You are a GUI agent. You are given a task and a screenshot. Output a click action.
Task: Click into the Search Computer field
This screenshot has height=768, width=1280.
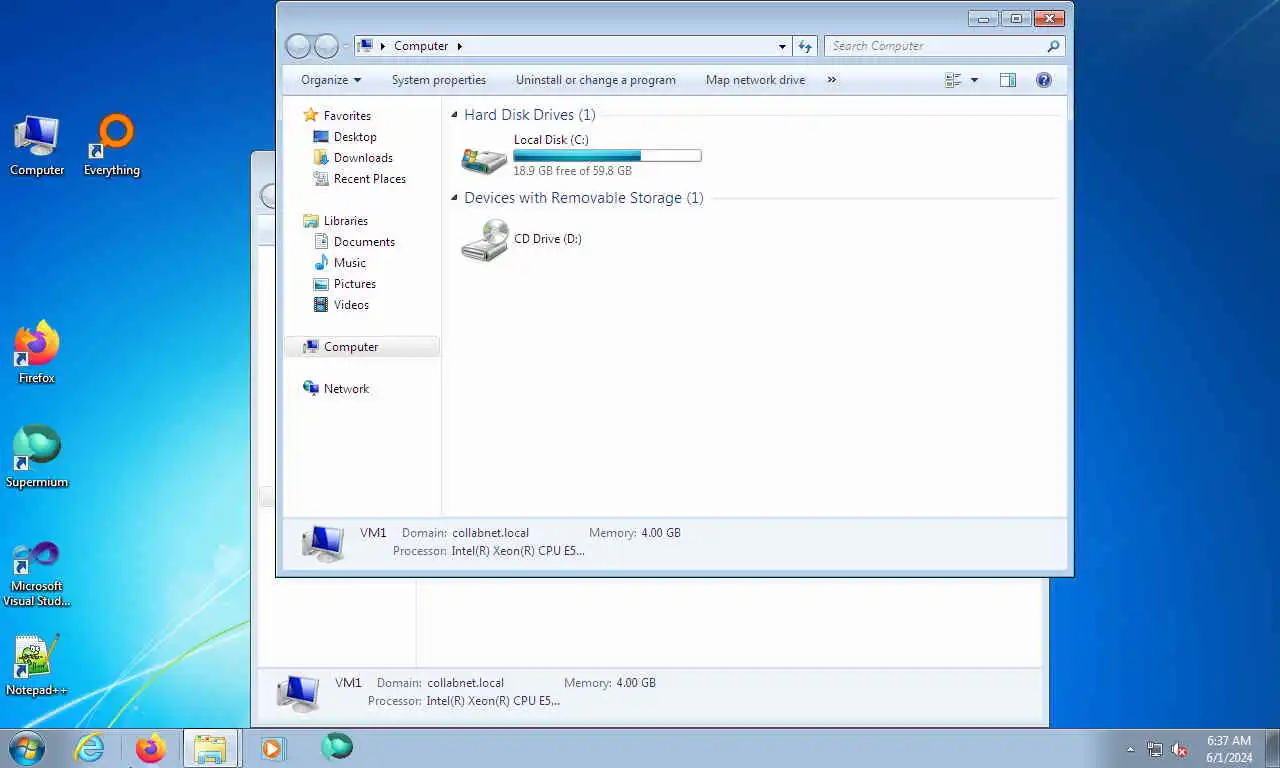944,46
